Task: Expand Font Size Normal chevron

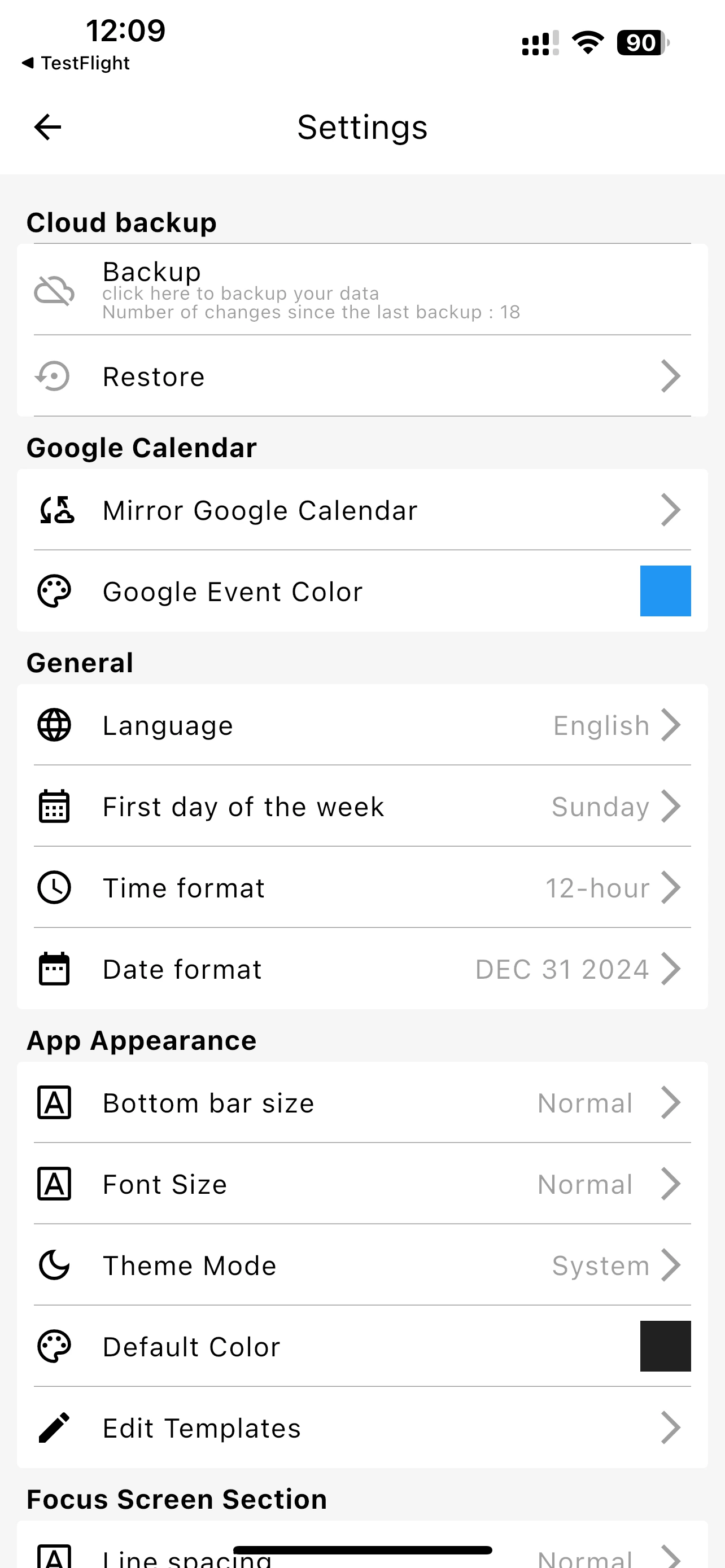Action: tap(670, 1184)
